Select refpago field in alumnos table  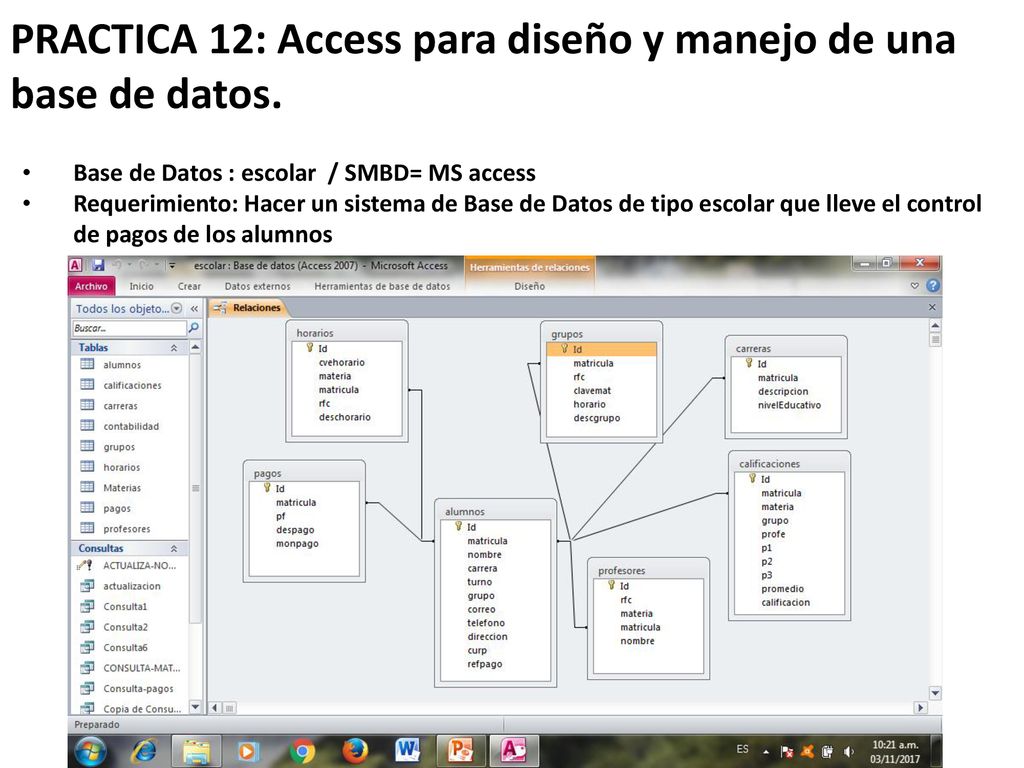[485, 664]
